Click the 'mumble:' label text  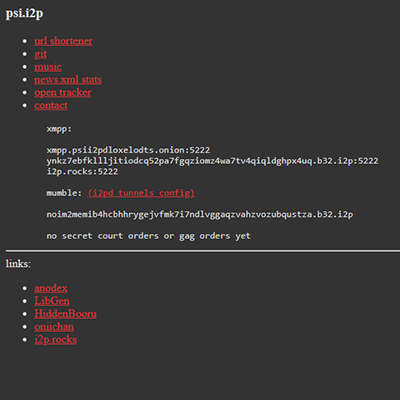point(64,193)
